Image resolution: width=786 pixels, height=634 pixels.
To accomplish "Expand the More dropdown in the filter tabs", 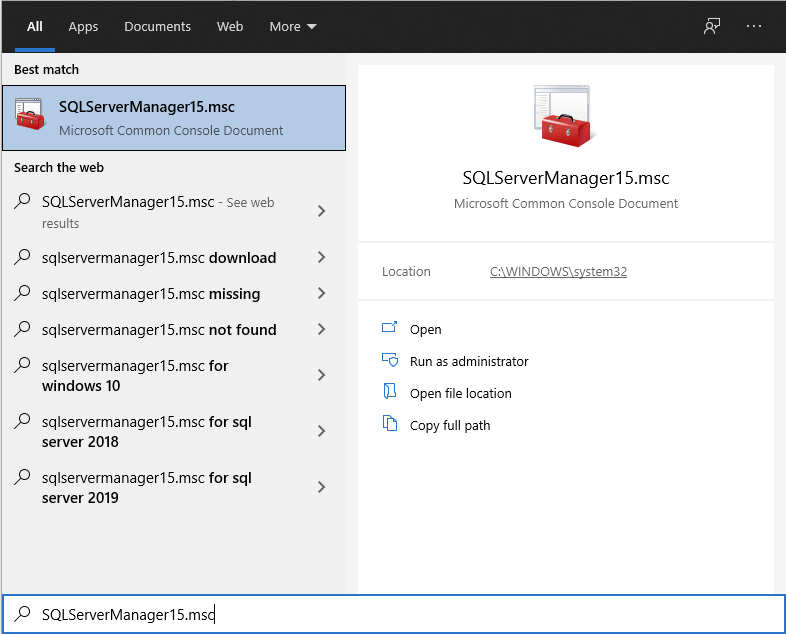I will [x=292, y=27].
